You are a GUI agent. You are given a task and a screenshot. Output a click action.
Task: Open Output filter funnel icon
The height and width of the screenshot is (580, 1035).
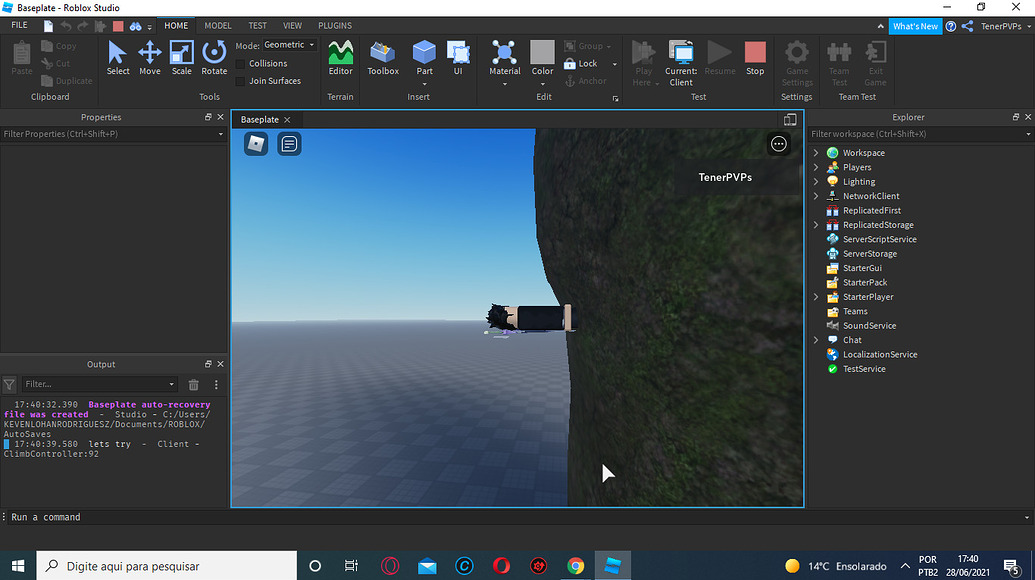(9, 385)
